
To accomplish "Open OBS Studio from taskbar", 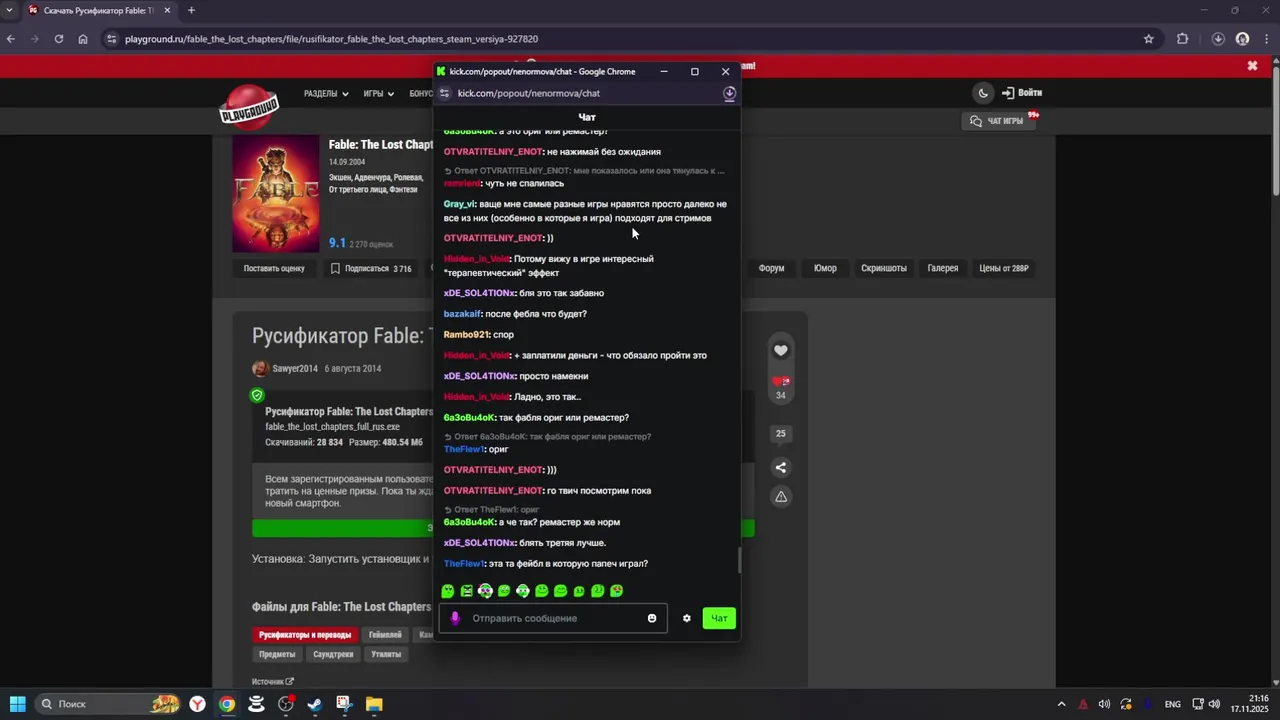I will (x=286, y=704).
